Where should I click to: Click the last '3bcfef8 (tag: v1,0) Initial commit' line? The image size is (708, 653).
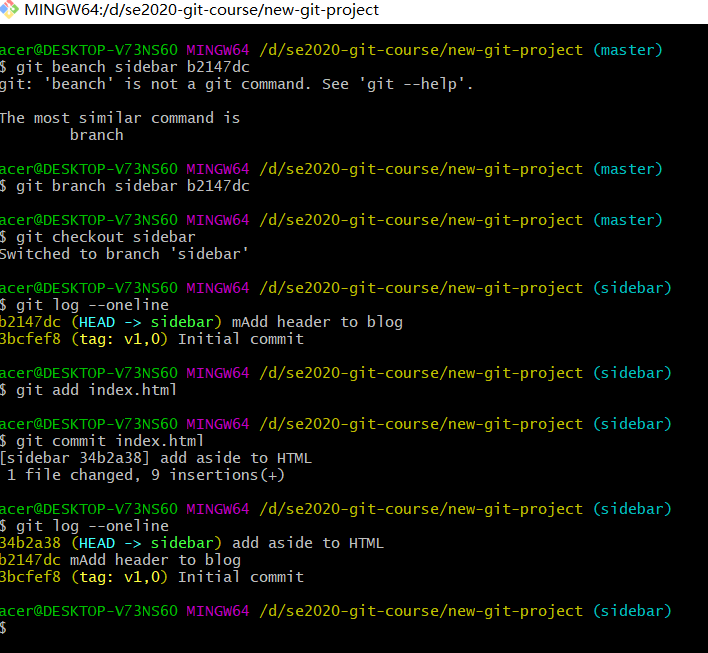(x=152, y=577)
